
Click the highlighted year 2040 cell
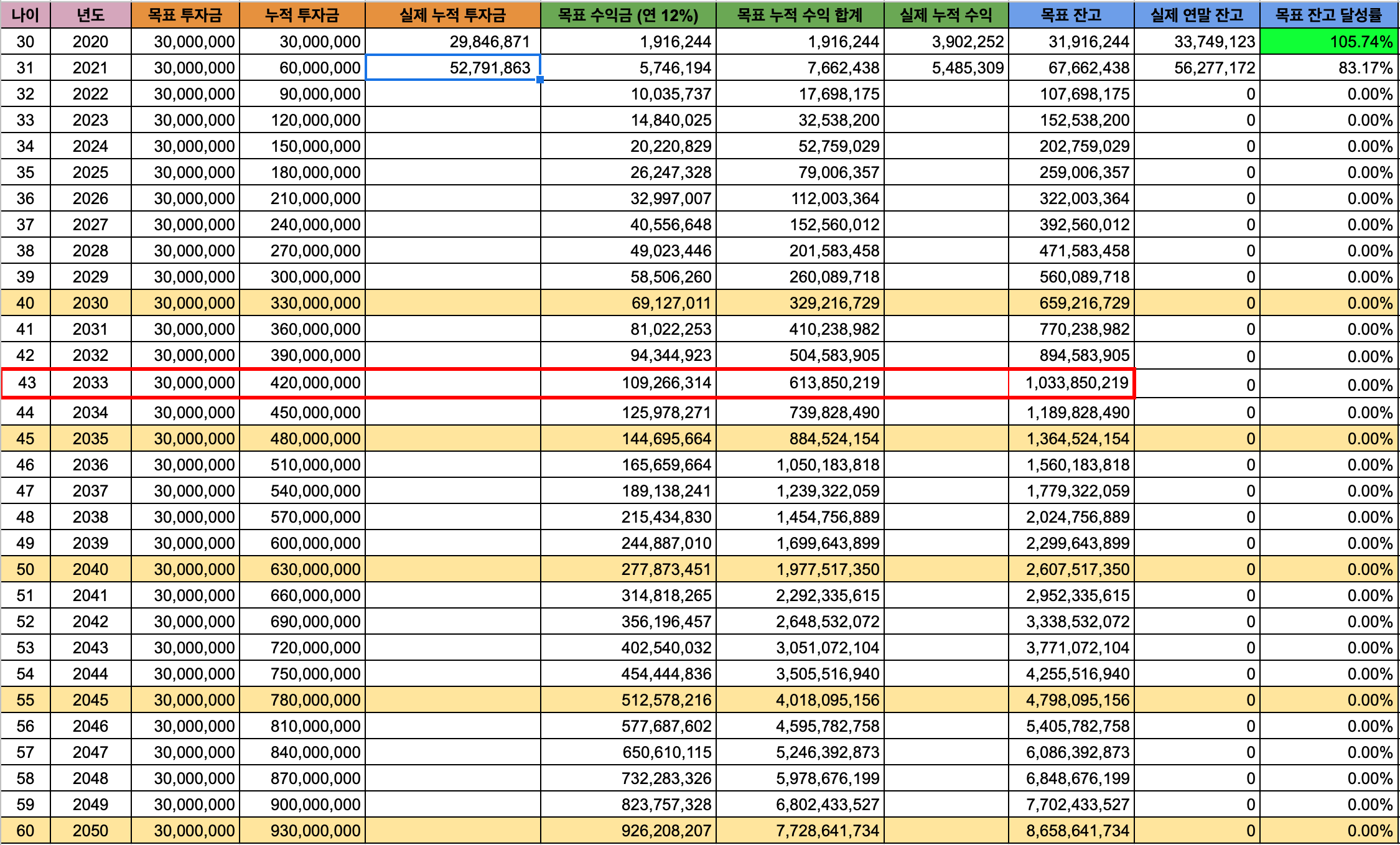pos(91,569)
